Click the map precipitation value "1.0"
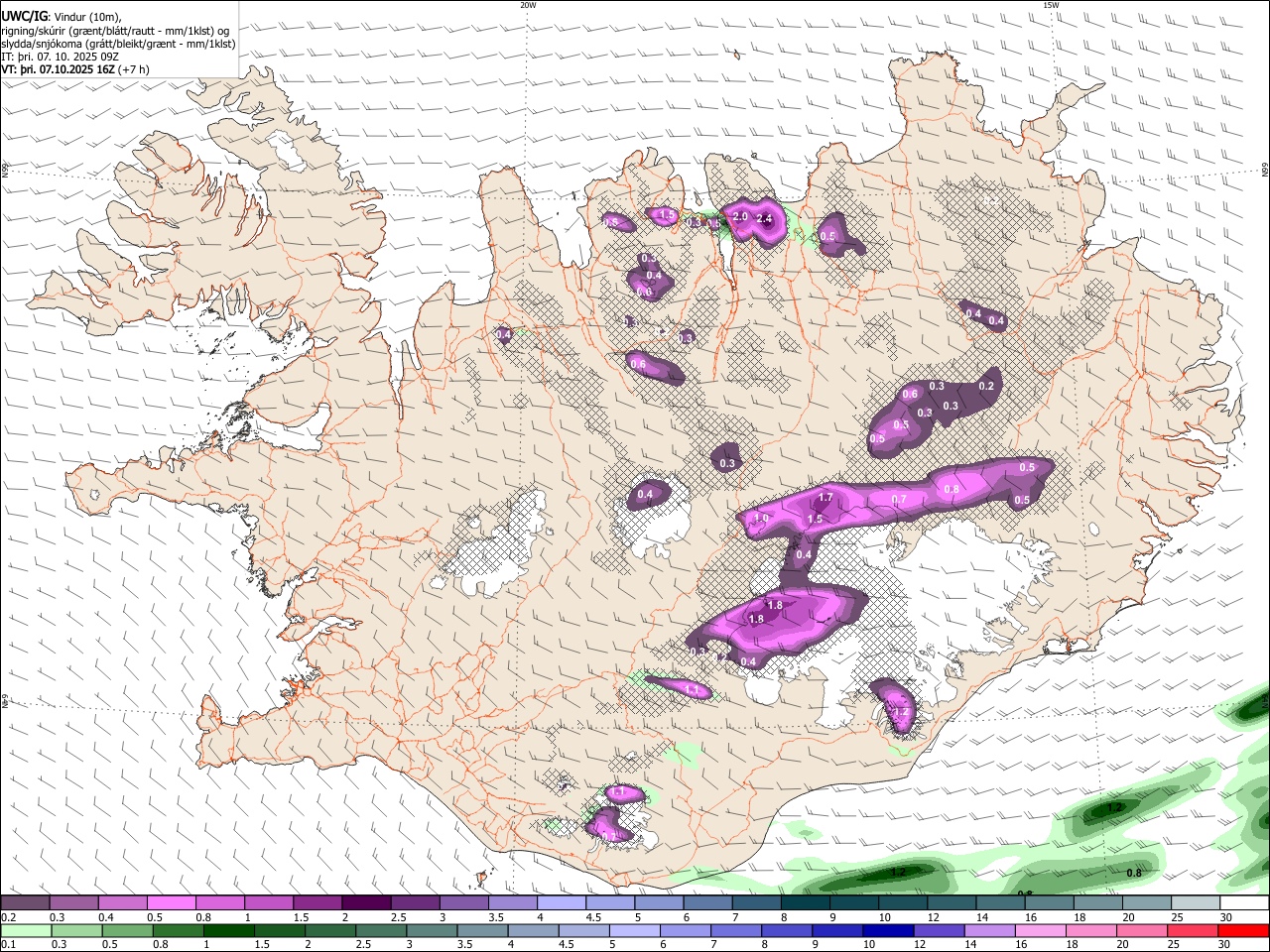 click(761, 519)
